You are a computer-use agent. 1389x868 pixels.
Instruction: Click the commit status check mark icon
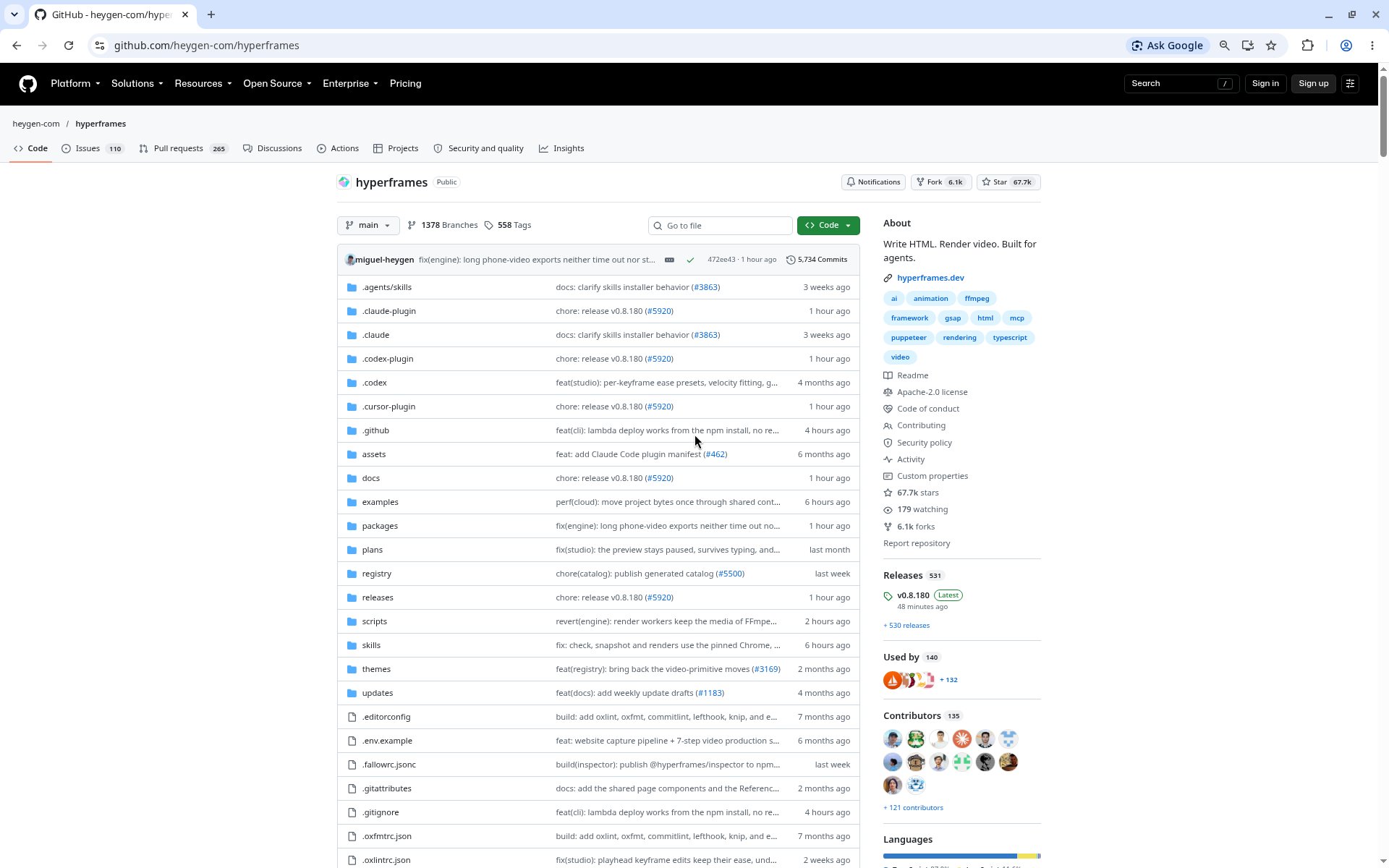click(690, 260)
